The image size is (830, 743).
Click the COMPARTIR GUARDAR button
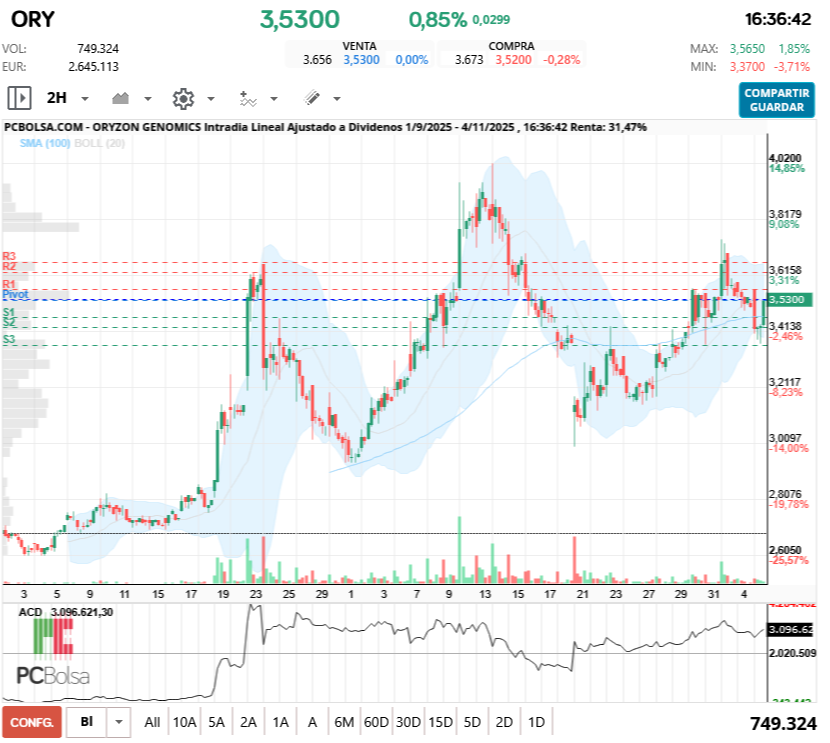point(777,97)
